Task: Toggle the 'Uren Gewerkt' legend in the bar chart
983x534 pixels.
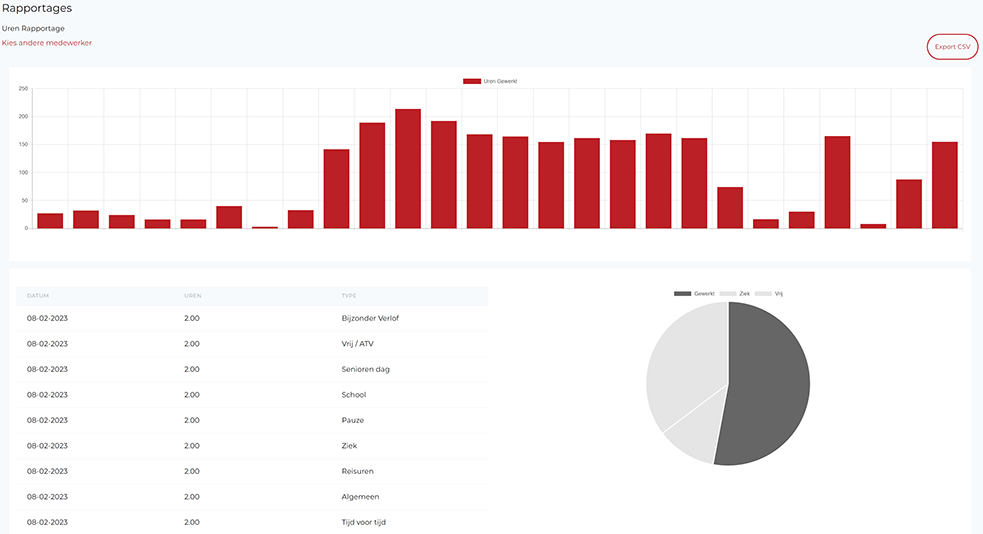Action: 490,81
